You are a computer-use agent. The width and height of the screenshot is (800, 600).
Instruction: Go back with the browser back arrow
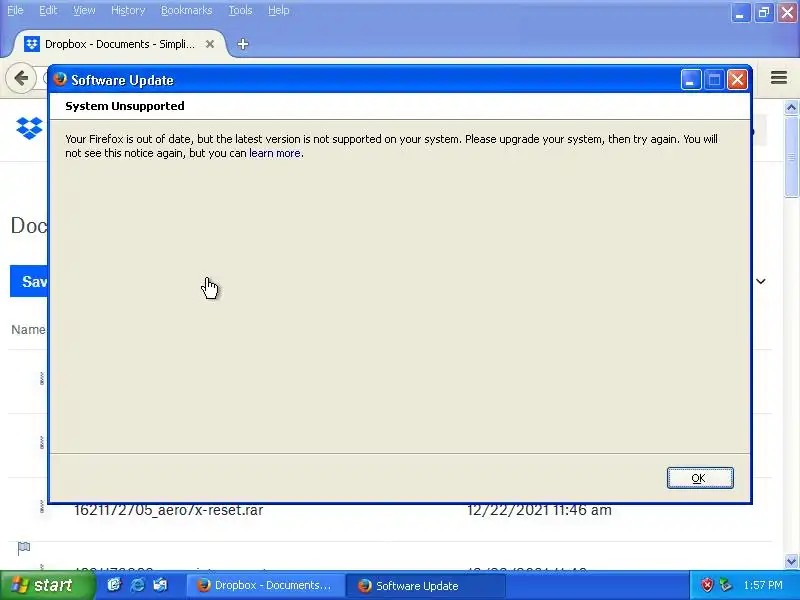(x=21, y=79)
